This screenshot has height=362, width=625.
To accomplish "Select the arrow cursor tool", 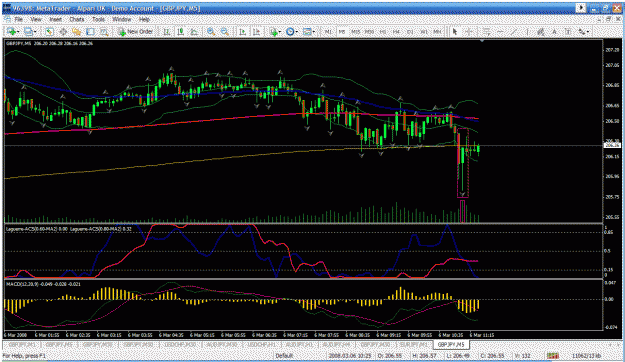I will pos(455,31).
